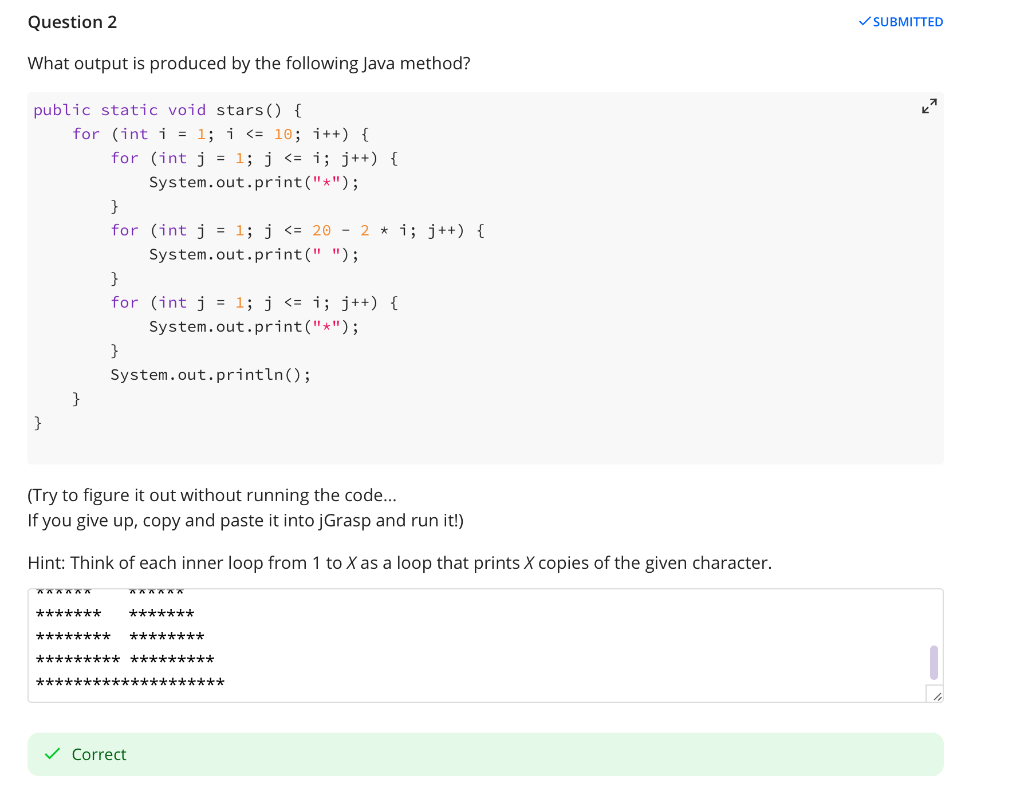Click the green checkmark in the Correct banner
This screenshot has height=787, width=1024.
(53, 754)
